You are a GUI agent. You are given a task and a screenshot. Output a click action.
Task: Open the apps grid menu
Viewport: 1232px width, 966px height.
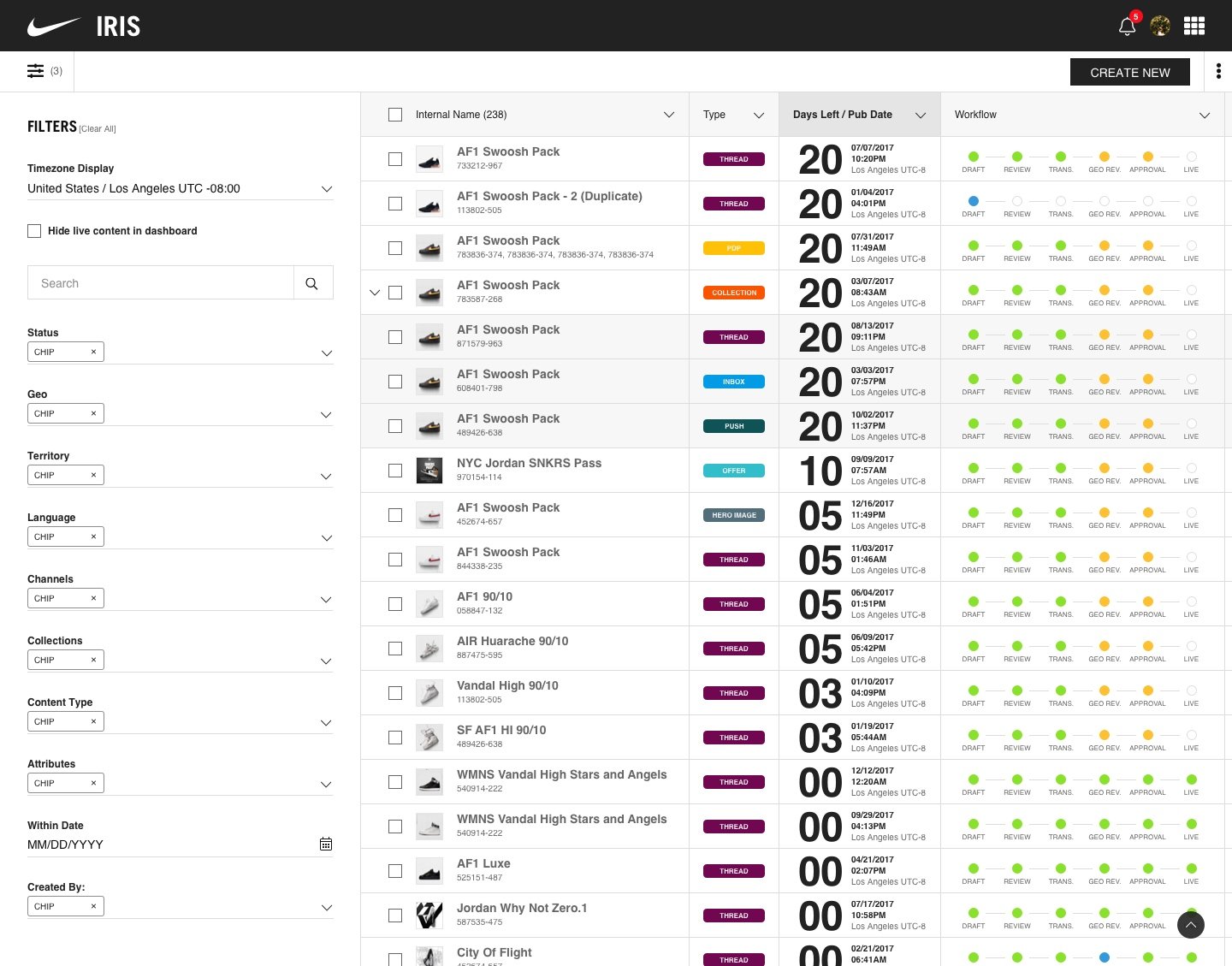click(x=1194, y=26)
